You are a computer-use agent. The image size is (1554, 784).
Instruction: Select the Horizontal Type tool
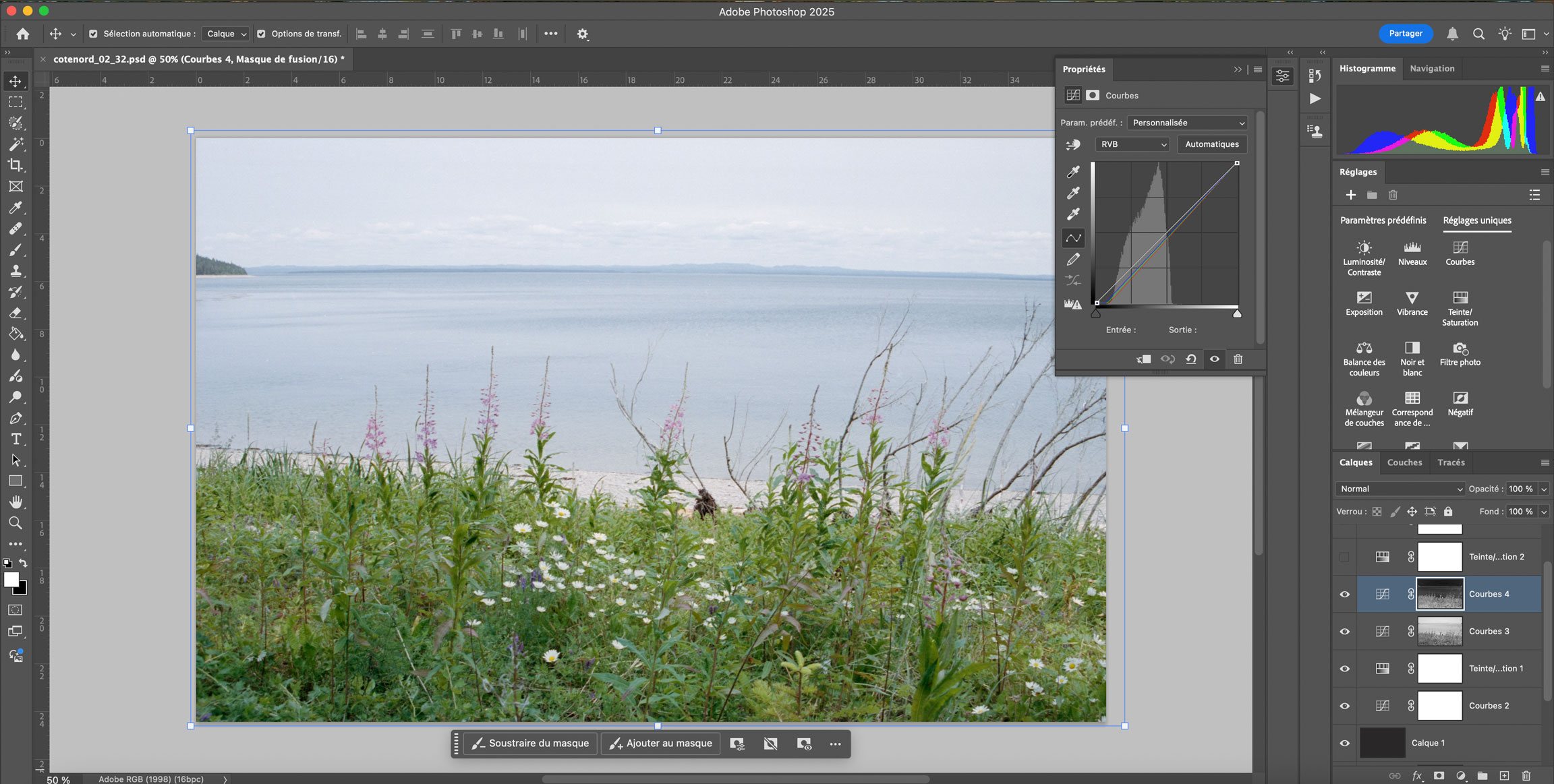(15, 440)
